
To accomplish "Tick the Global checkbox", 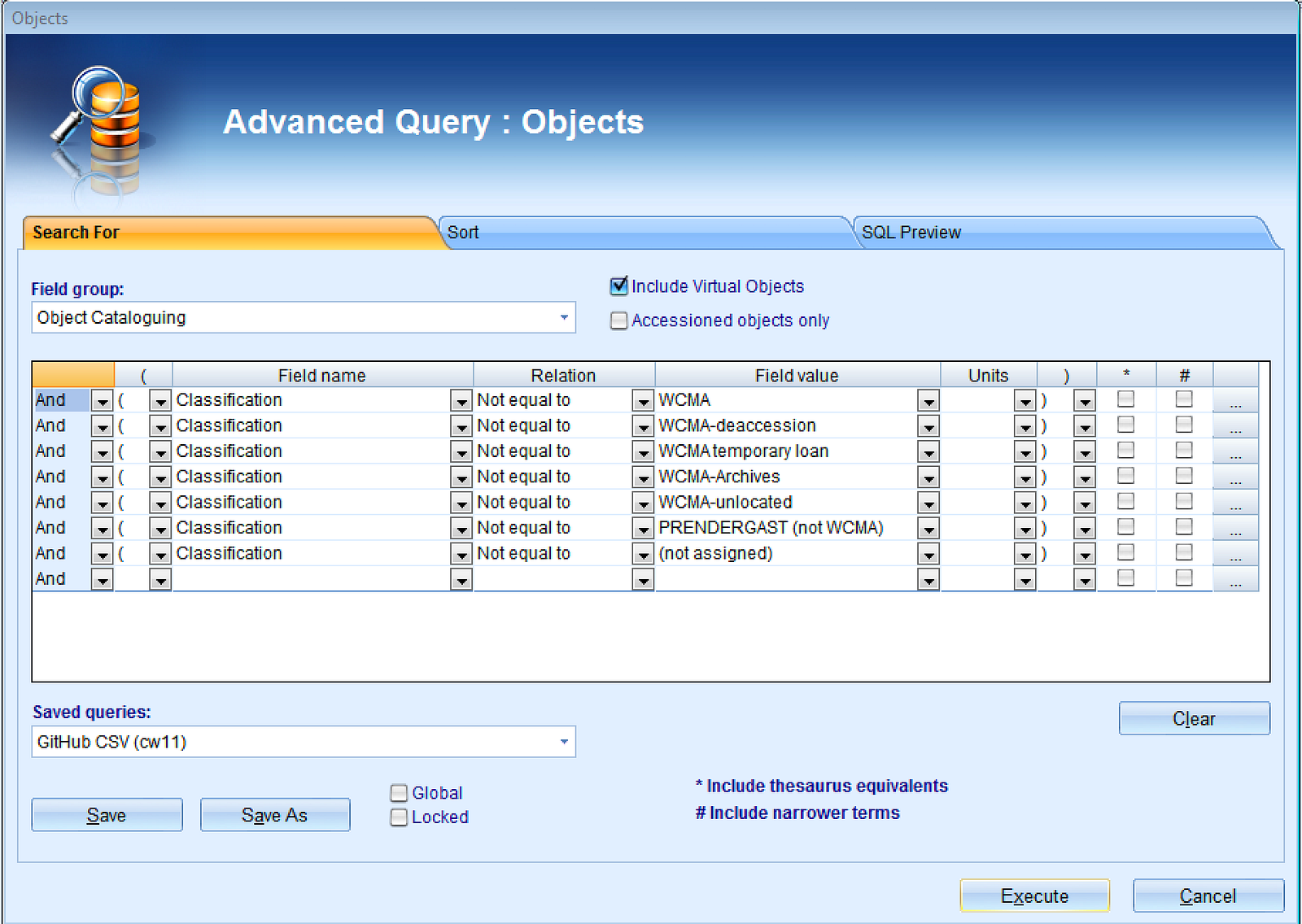I will tap(399, 793).
